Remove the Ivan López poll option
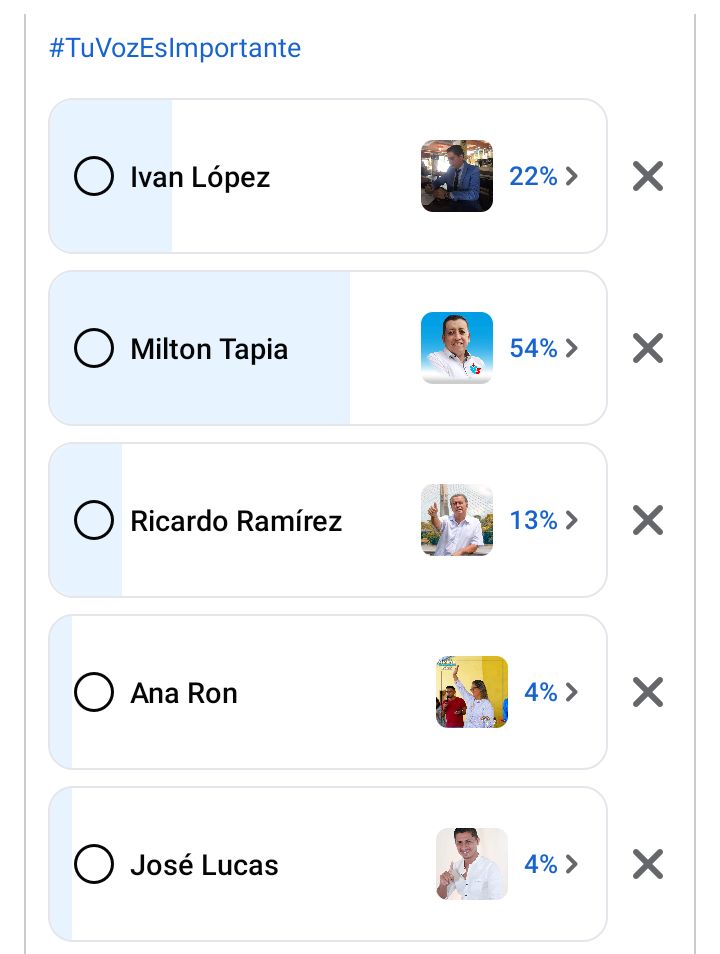 pos(648,176)
